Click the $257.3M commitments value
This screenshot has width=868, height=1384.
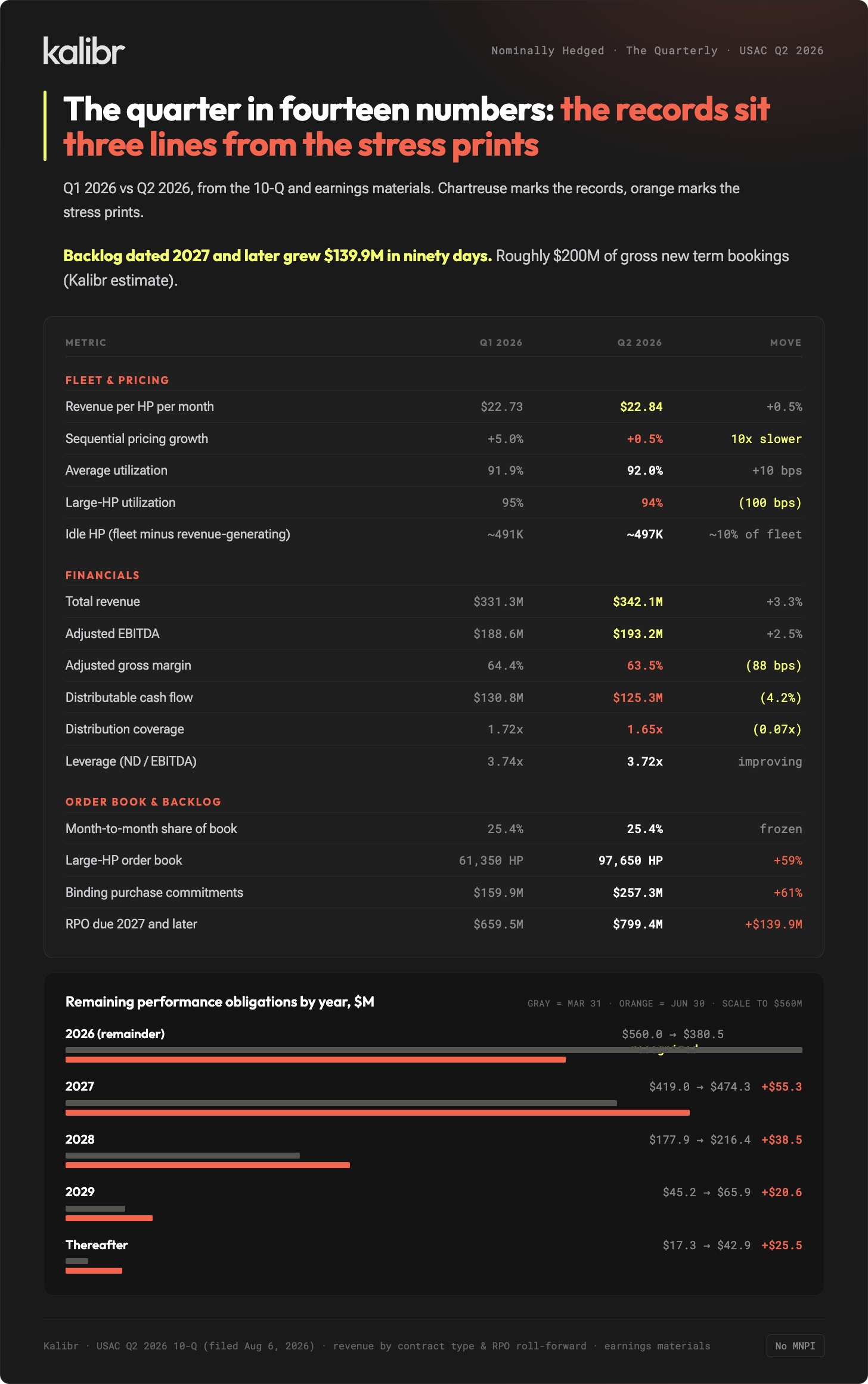tap(637, 893)
